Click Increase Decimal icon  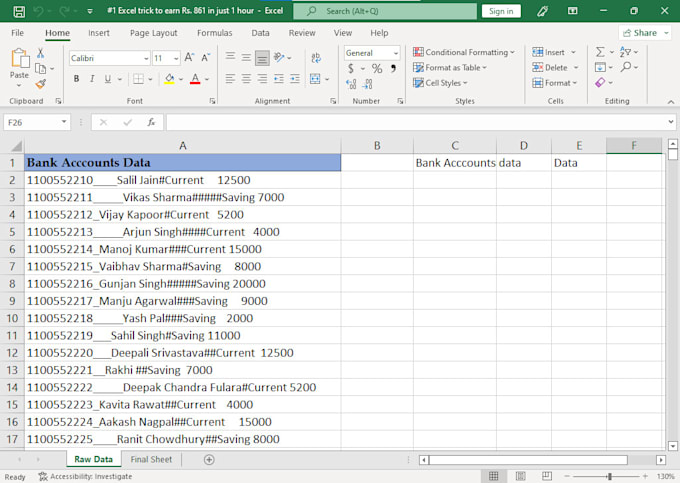tap(351, 84)
